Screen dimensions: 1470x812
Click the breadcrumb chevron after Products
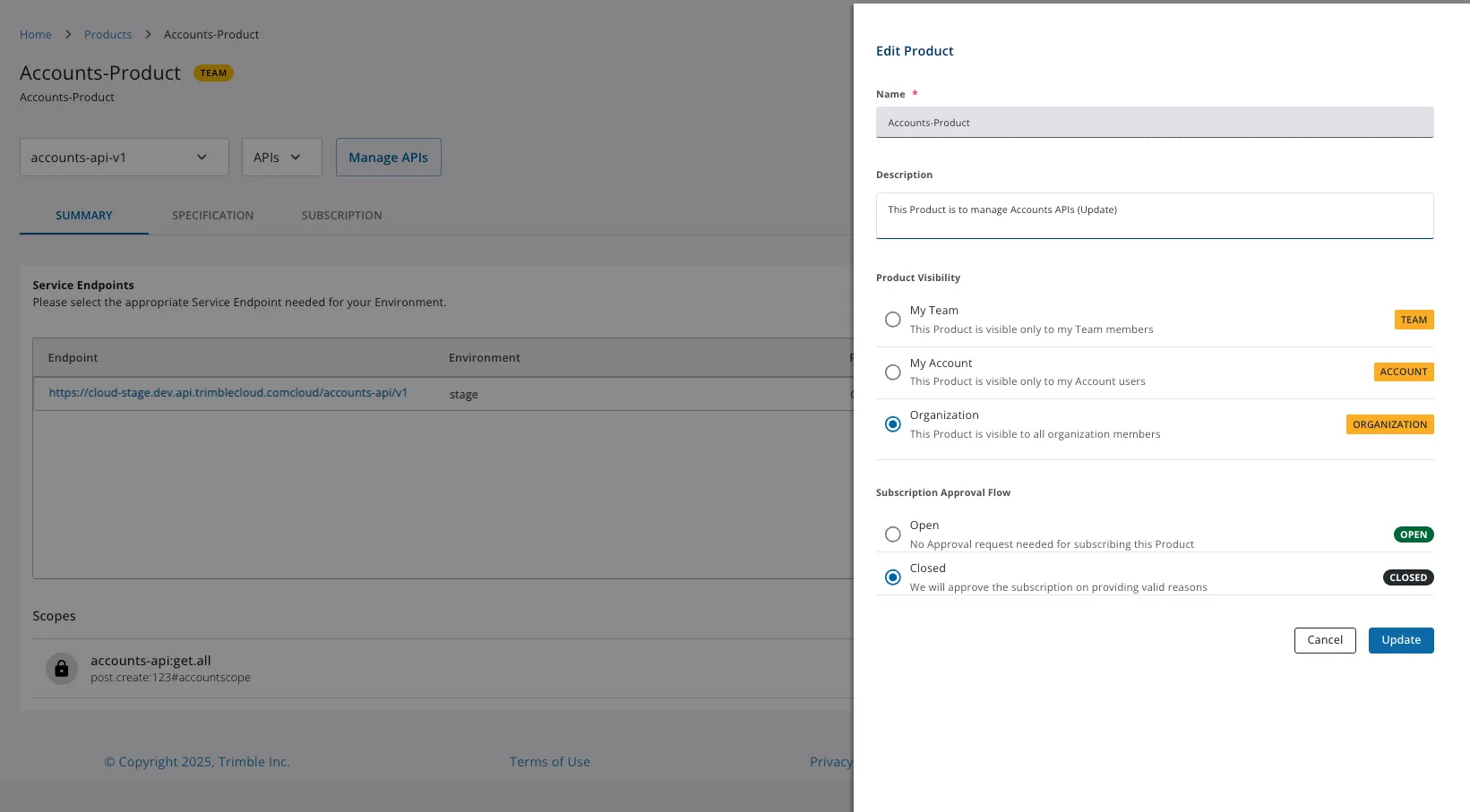pos(148,35)
